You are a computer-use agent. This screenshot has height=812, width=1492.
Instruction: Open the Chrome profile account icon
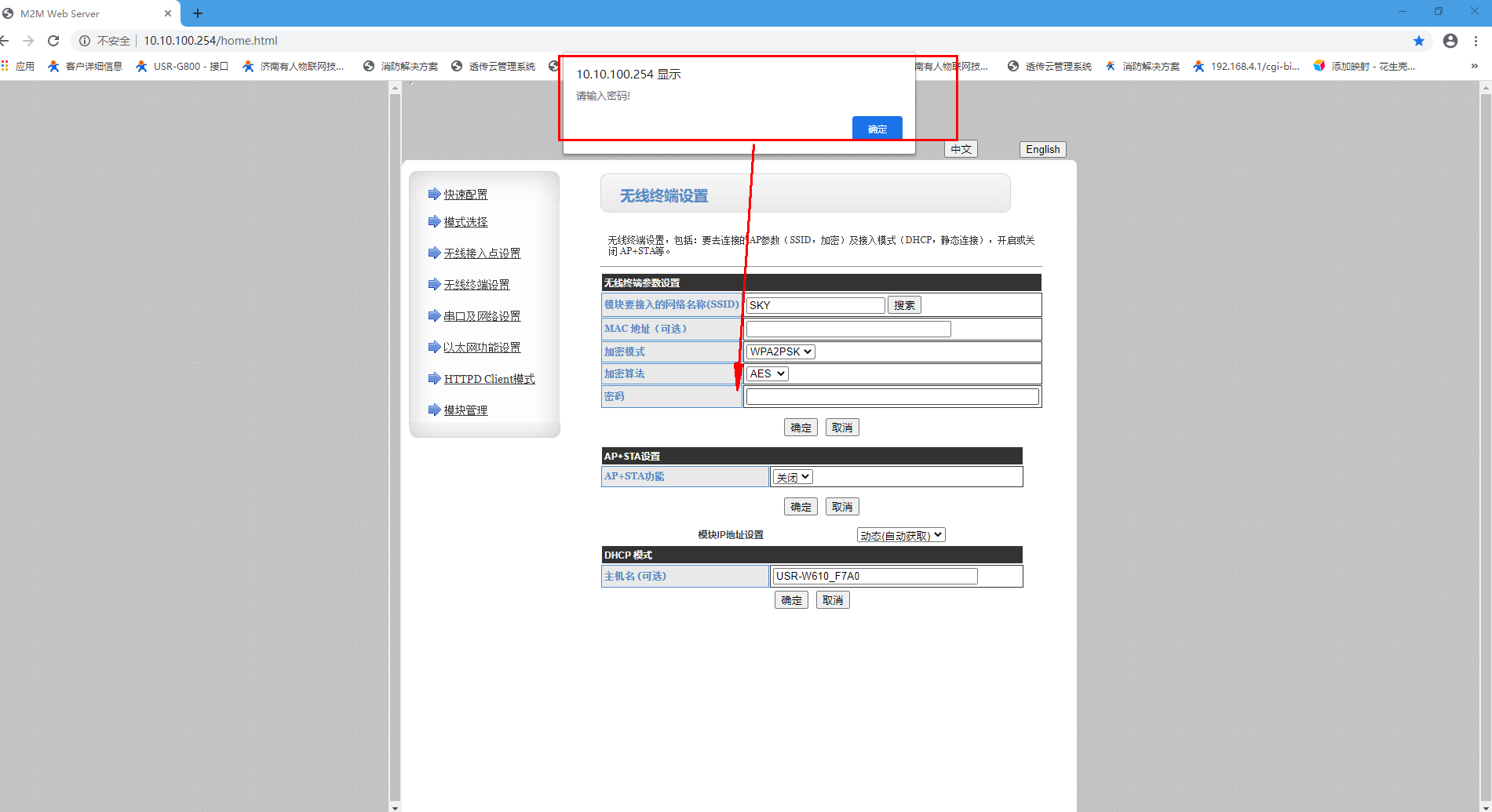click(x=1450, y=41)
